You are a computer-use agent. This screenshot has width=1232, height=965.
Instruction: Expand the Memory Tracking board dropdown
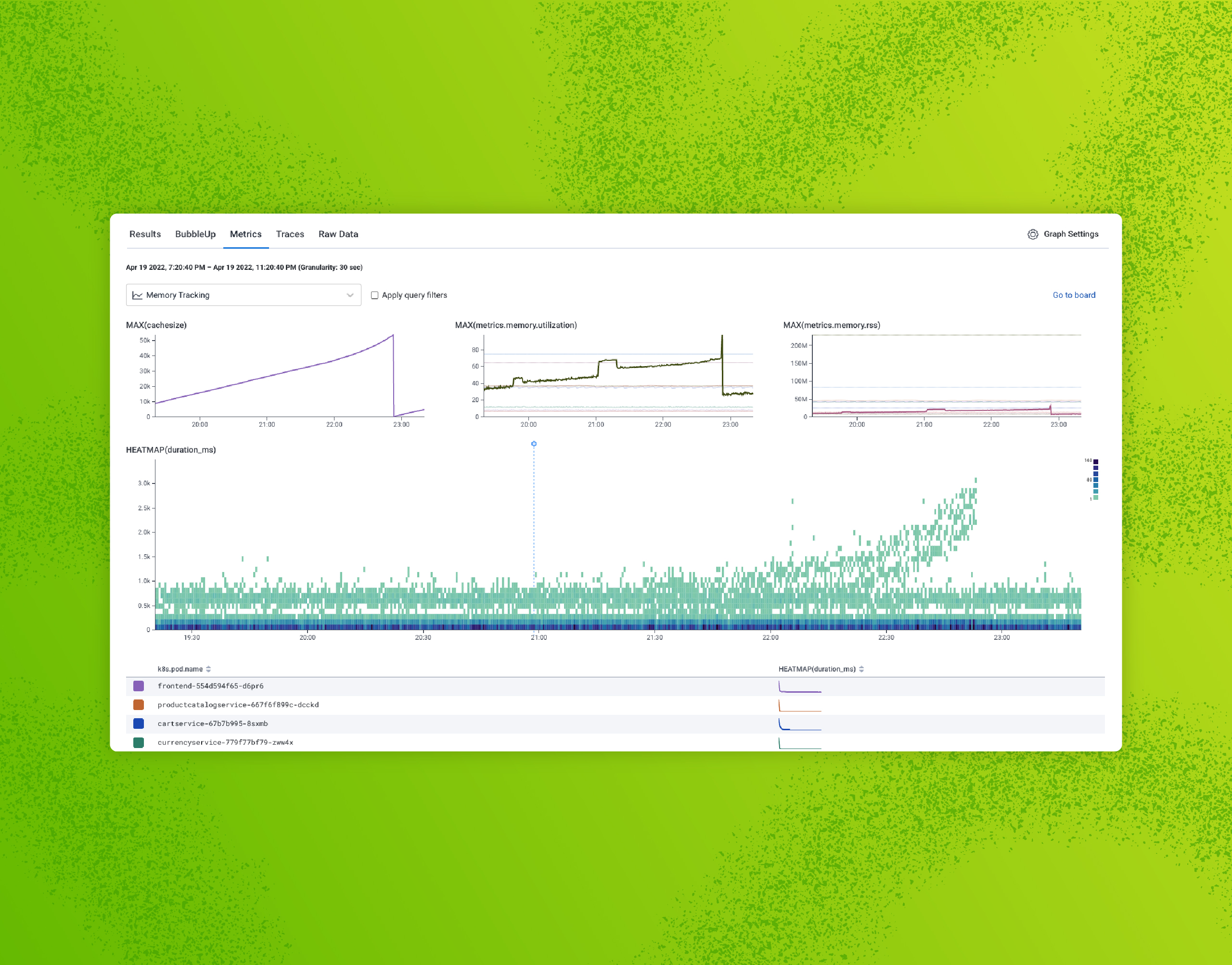pos(243,295)
